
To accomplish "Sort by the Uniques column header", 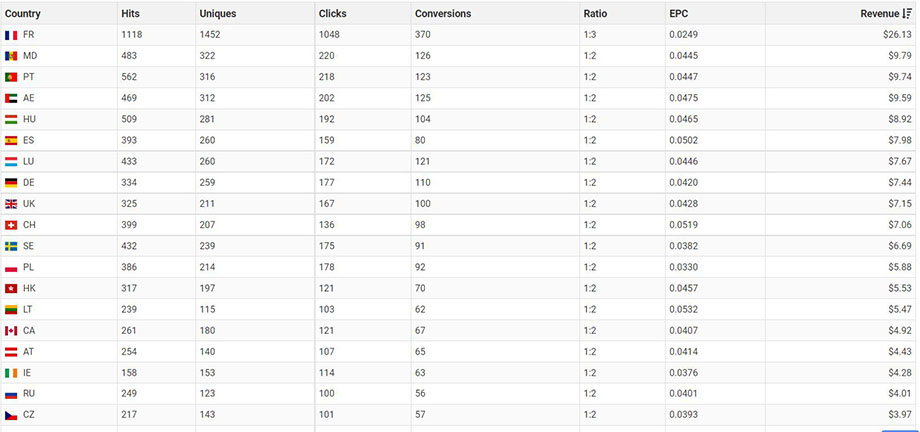I will click(217, 13).
